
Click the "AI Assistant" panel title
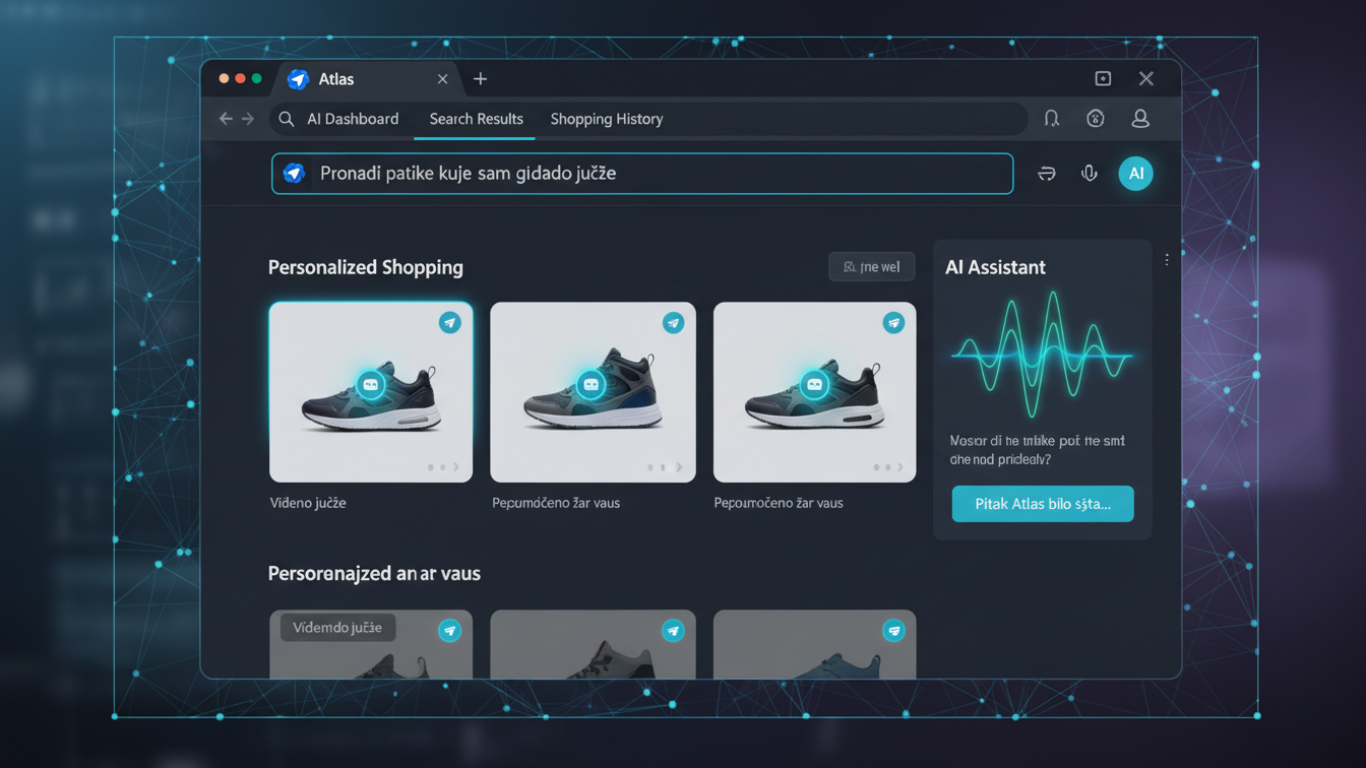(995, 267)
